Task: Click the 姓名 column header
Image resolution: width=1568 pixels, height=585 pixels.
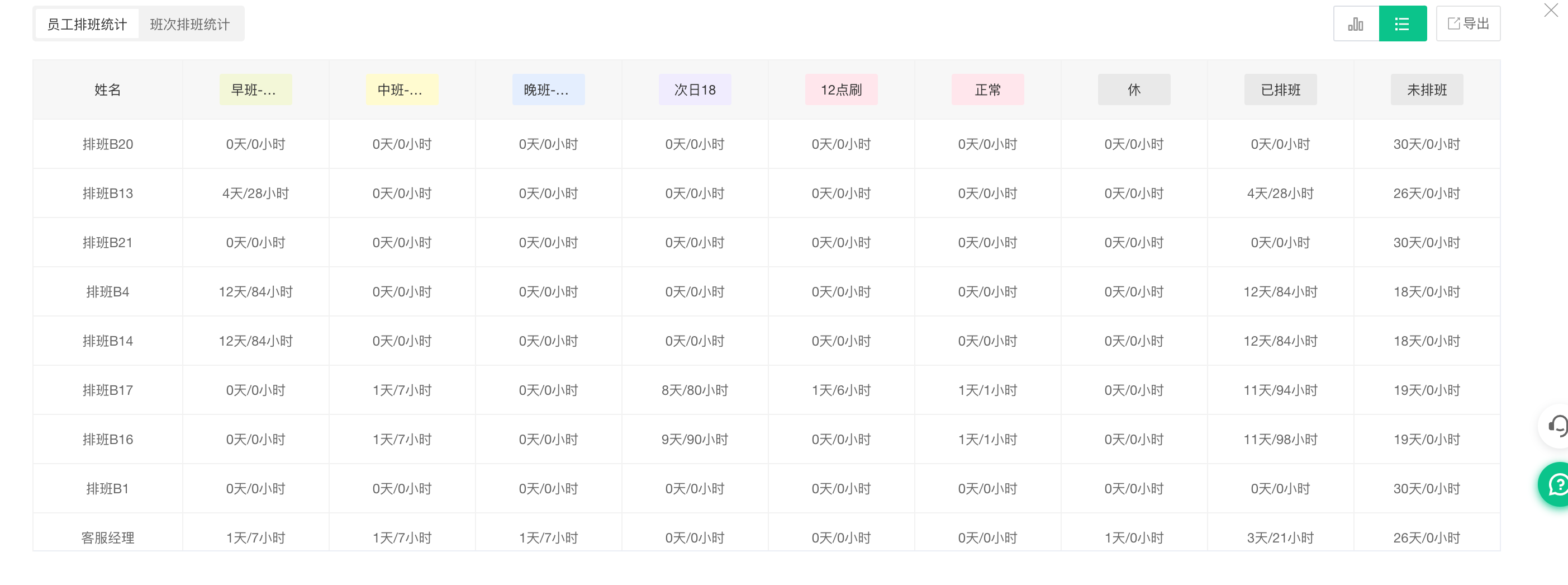Action: coord(108,89)
